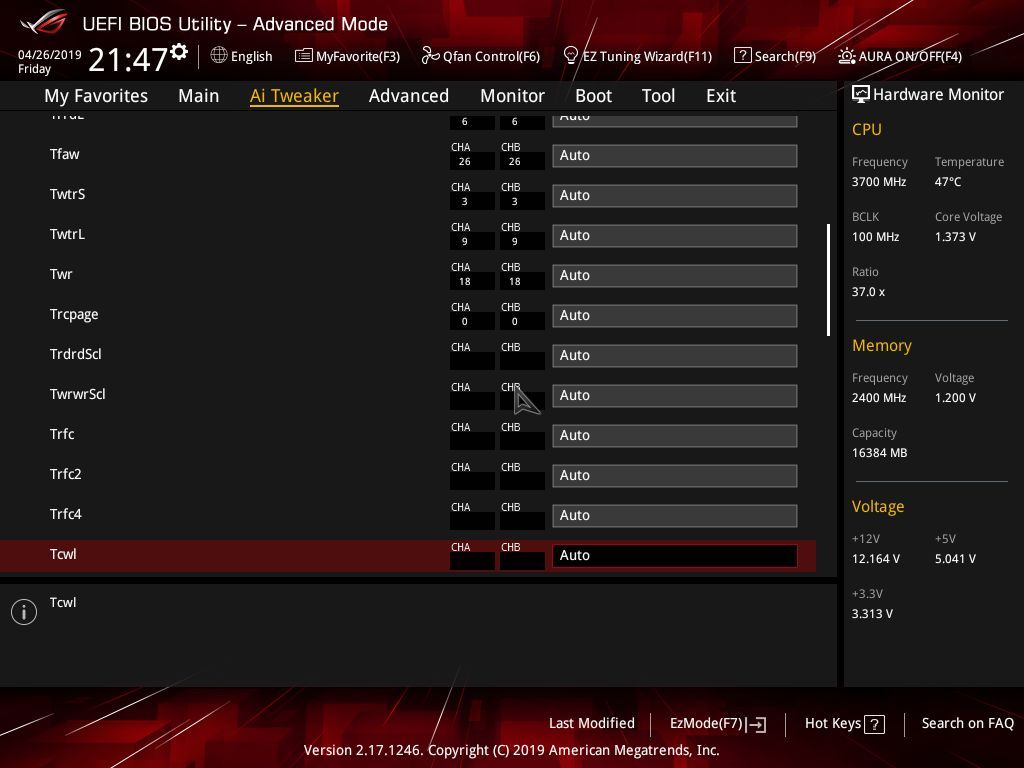Image resolution: width=1024 pixels, height=768 pixels.
Task: Go to the Boot tab
Action: pyautogui.click(x=593, y=96)
